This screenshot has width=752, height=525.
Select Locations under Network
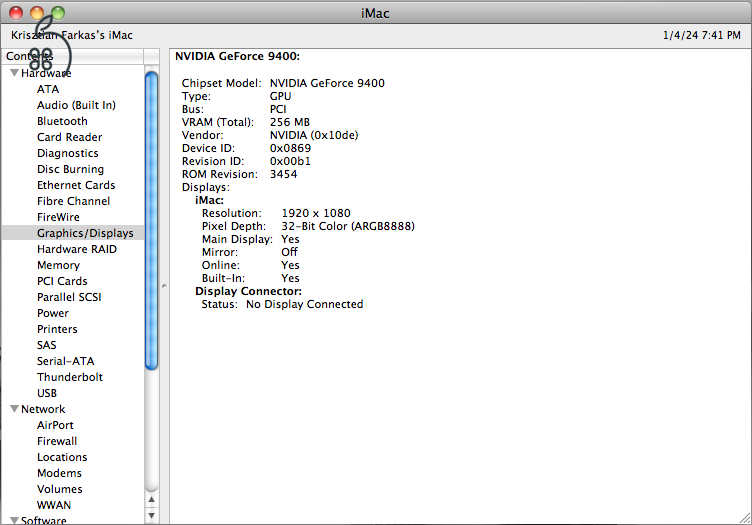62,457
